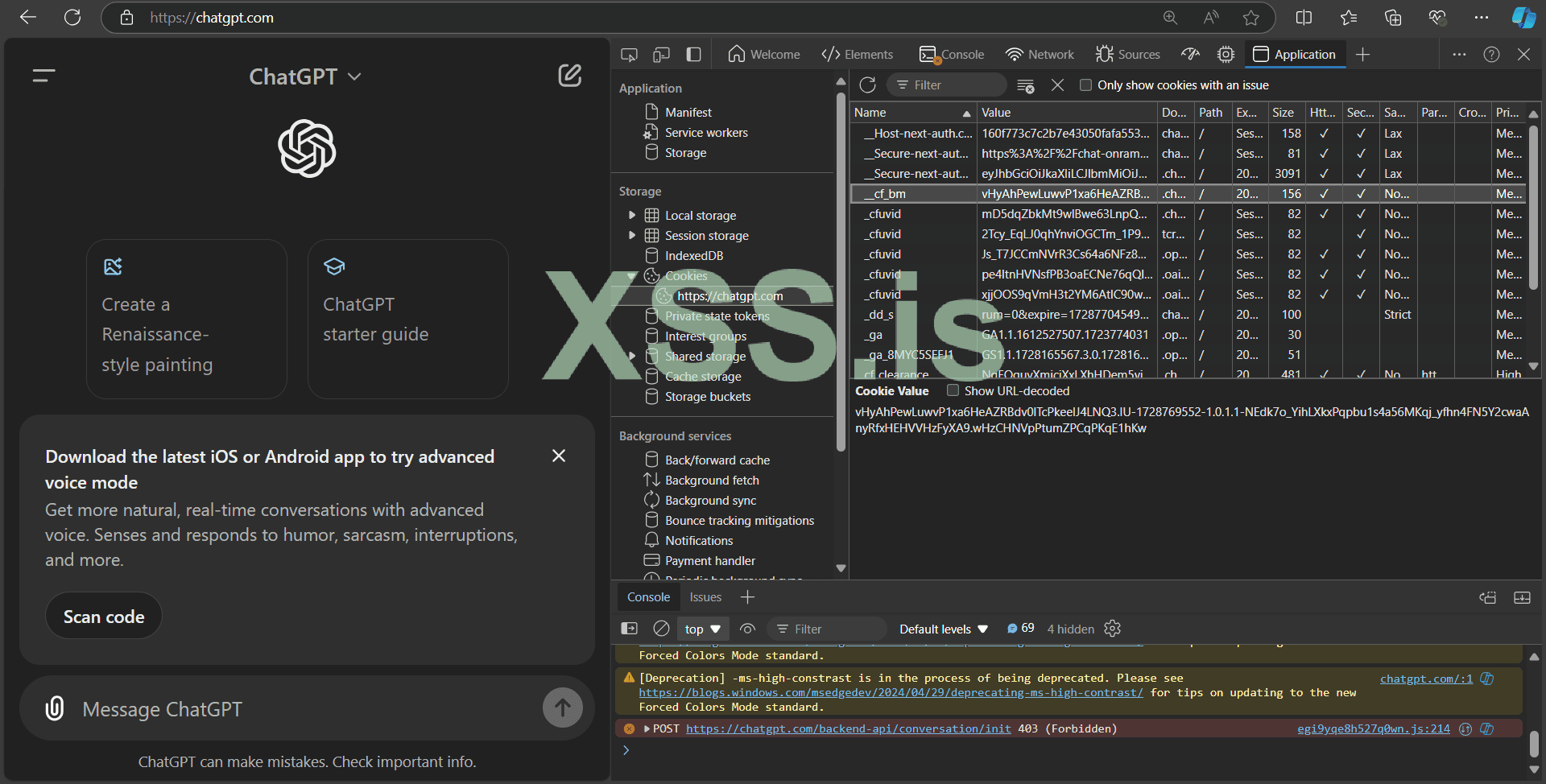
Task: Toggle console live expression eye icon
Action: pos(747,629)
